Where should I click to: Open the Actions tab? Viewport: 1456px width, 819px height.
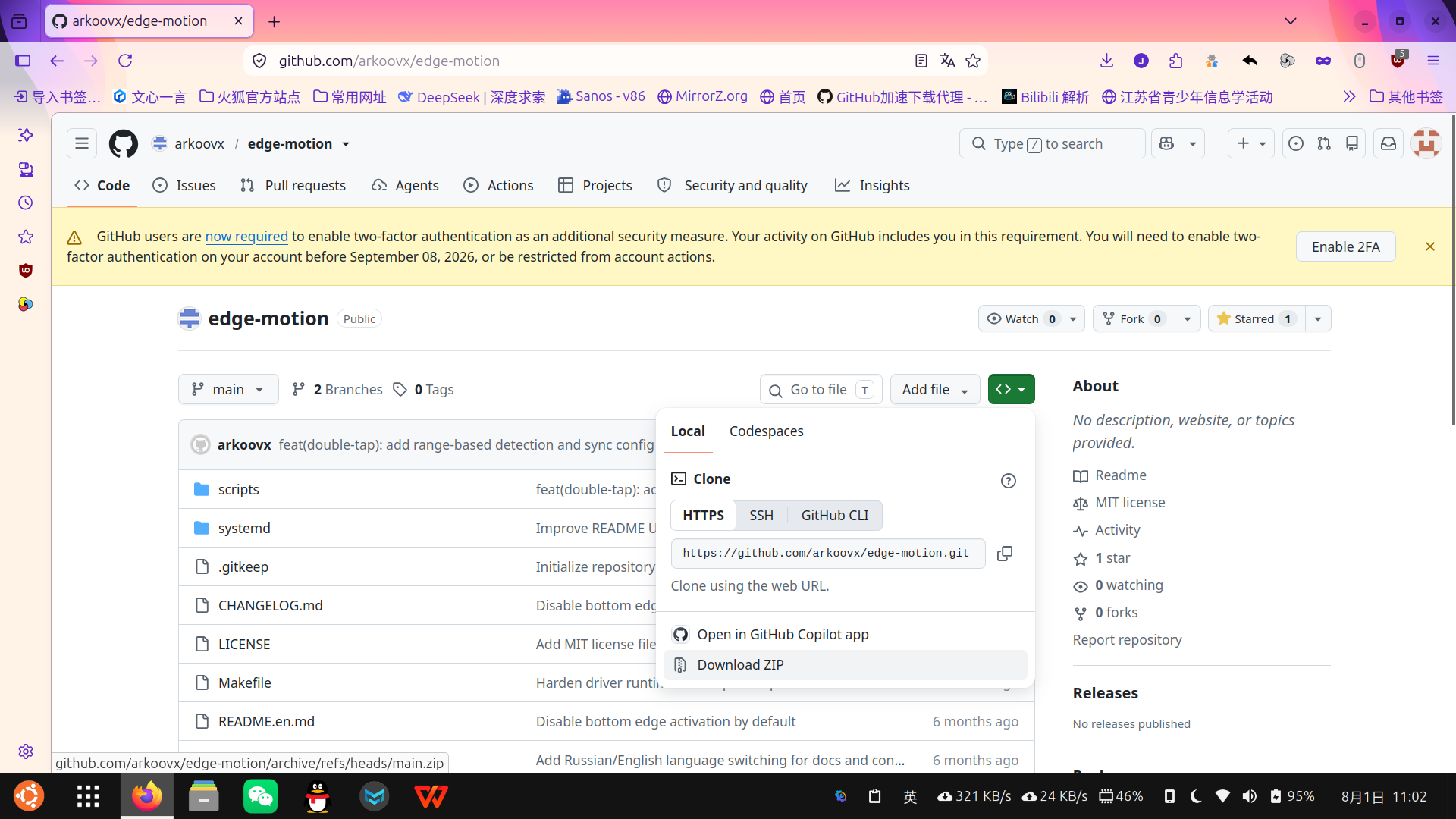[x=498, y=185]
